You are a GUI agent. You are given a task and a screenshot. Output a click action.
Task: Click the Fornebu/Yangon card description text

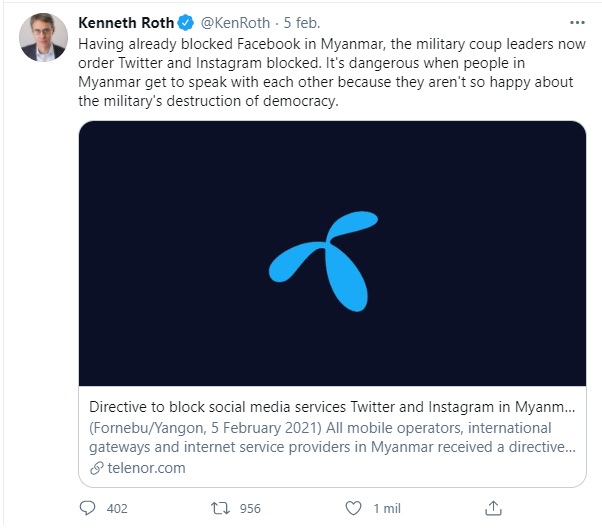[x=330, y=437]
